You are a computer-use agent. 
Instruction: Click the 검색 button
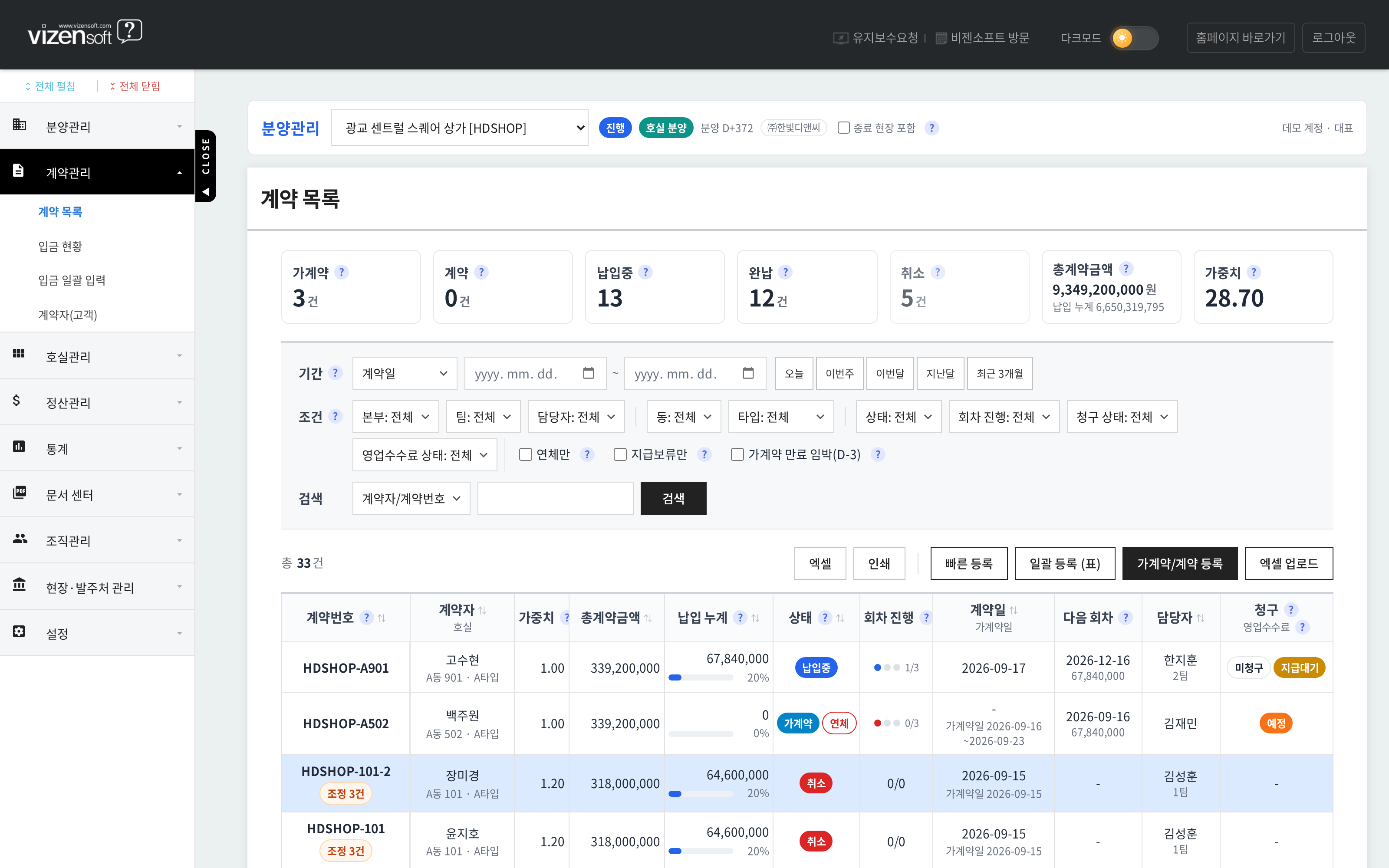[673, 498]
